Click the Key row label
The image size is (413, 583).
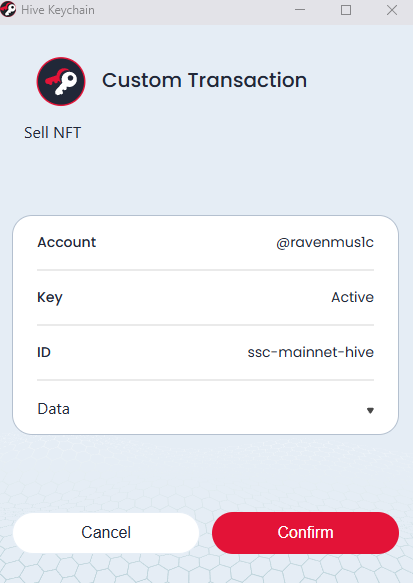point(50,297)
